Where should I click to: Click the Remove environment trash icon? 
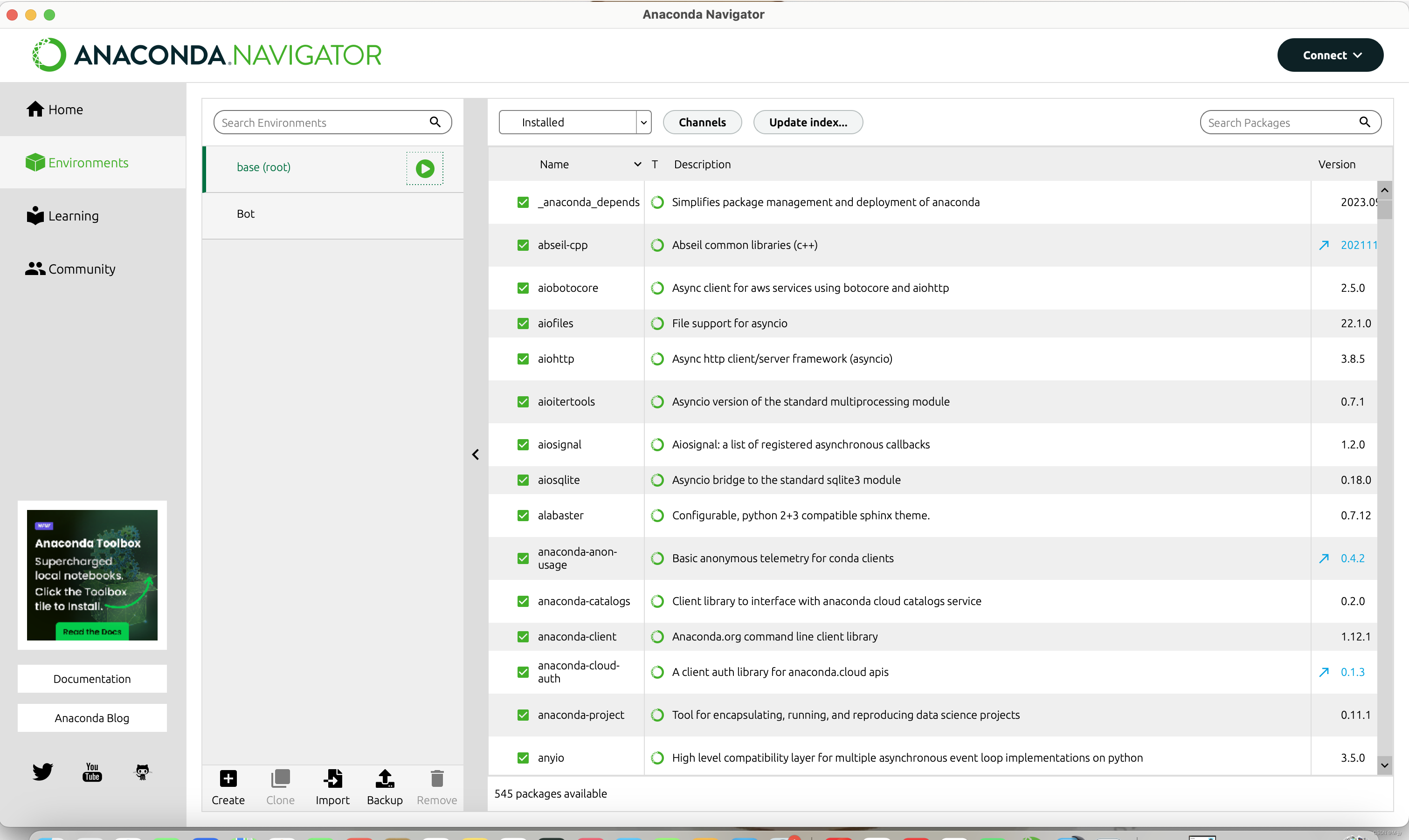(437, 779)
